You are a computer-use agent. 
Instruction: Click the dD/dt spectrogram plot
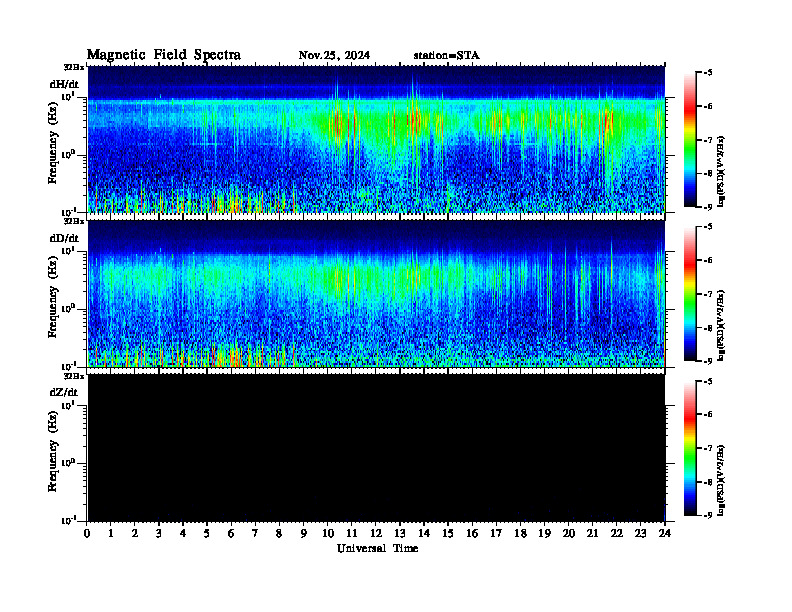(x=376, y=293)
